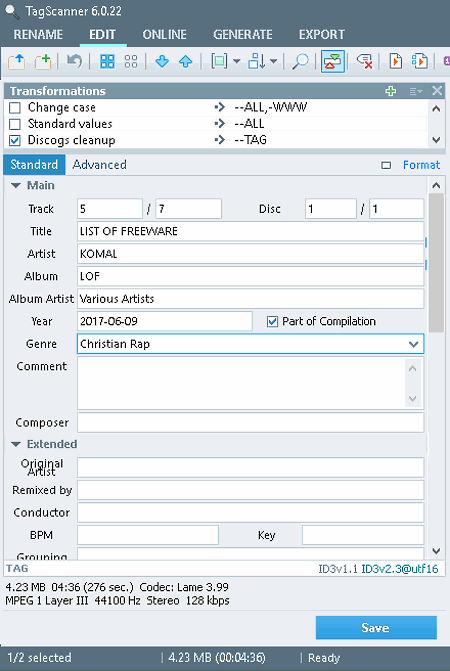Click the Remixed by field
Viewport: 450px width, 671px height.
[x=251, y=490]
